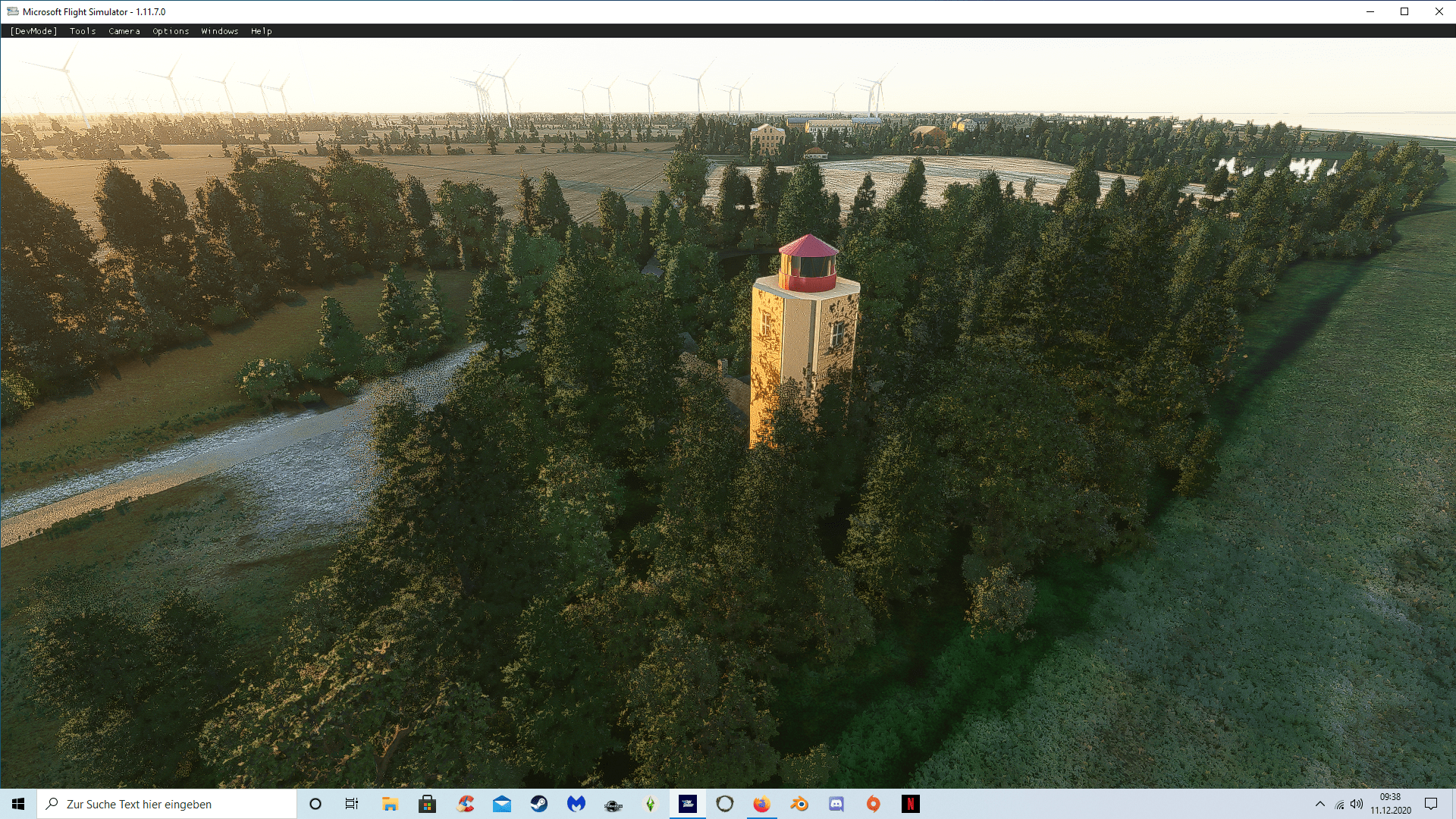Open the volume speaker control

[x=1357, y=804]
